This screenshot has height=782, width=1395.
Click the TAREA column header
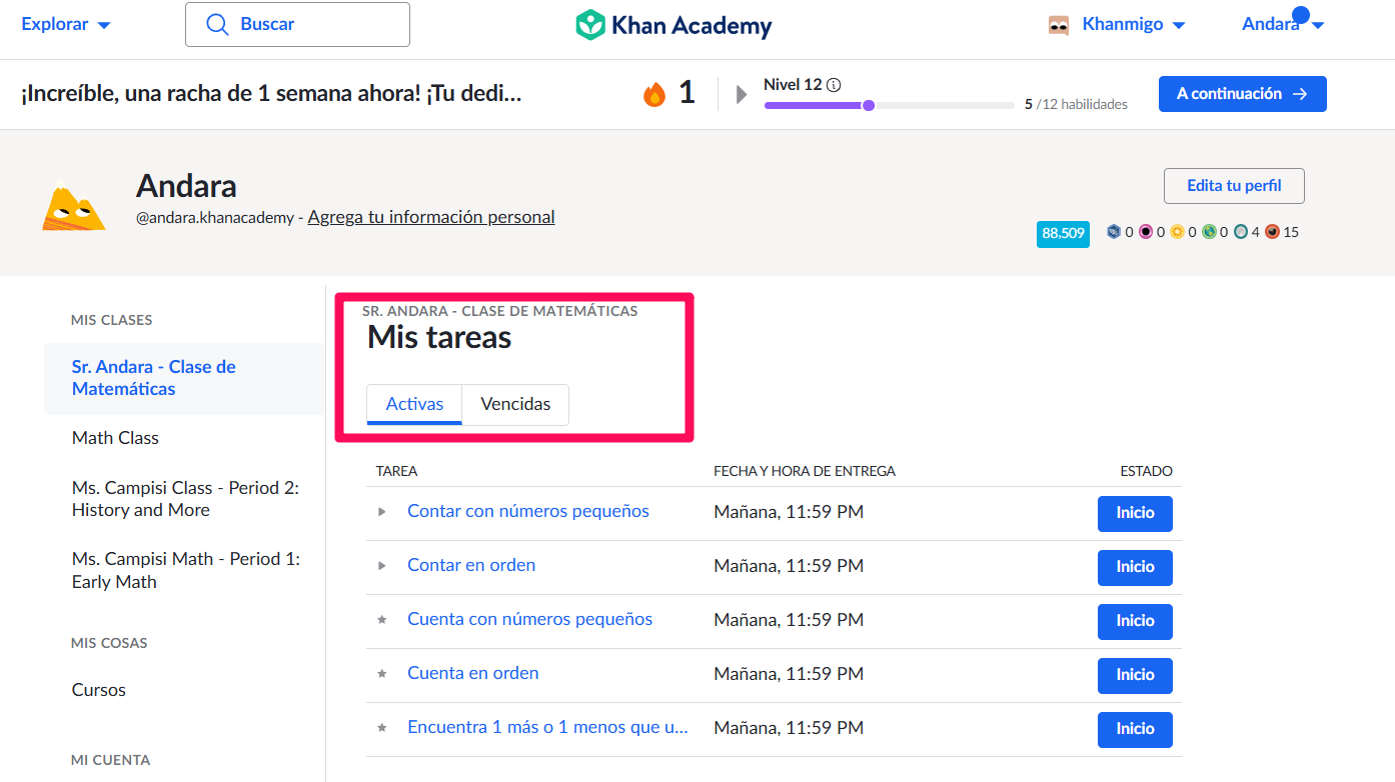pyautogui.click(x=396, y=471)
